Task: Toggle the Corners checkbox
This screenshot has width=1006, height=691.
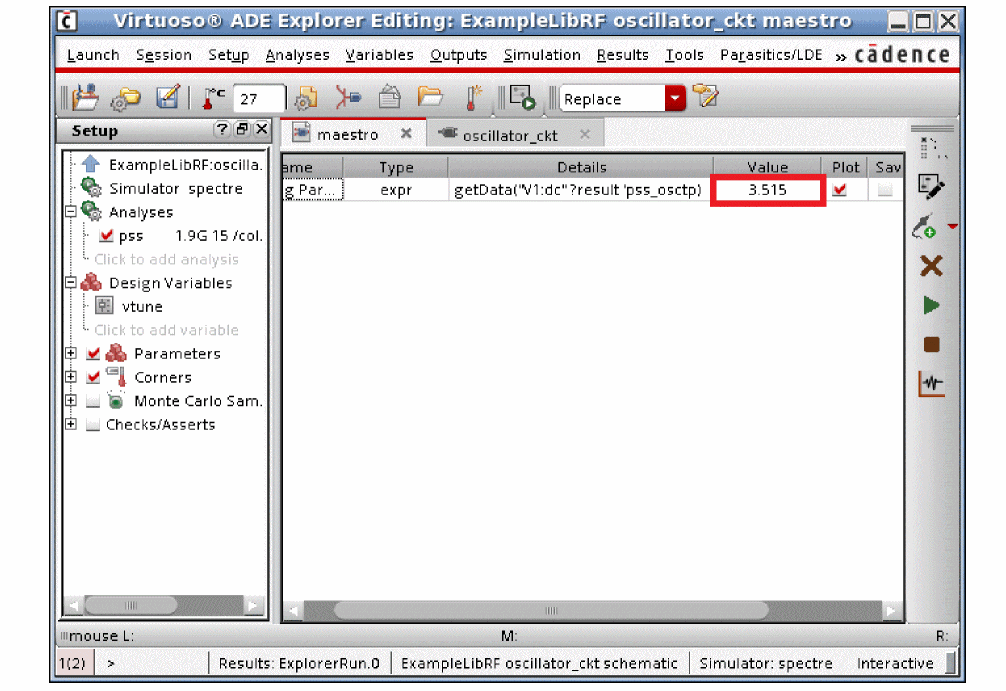Action: click(x=94, y=377)
